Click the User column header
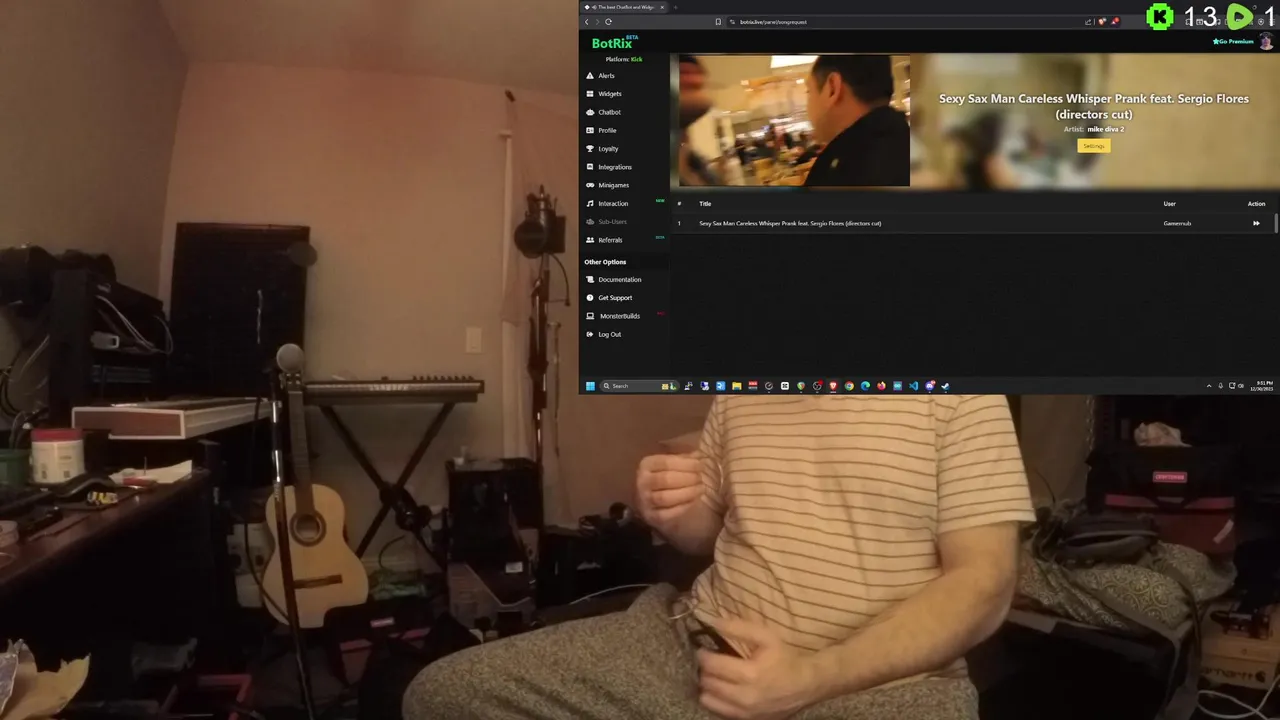 [x=1169, y=204]
